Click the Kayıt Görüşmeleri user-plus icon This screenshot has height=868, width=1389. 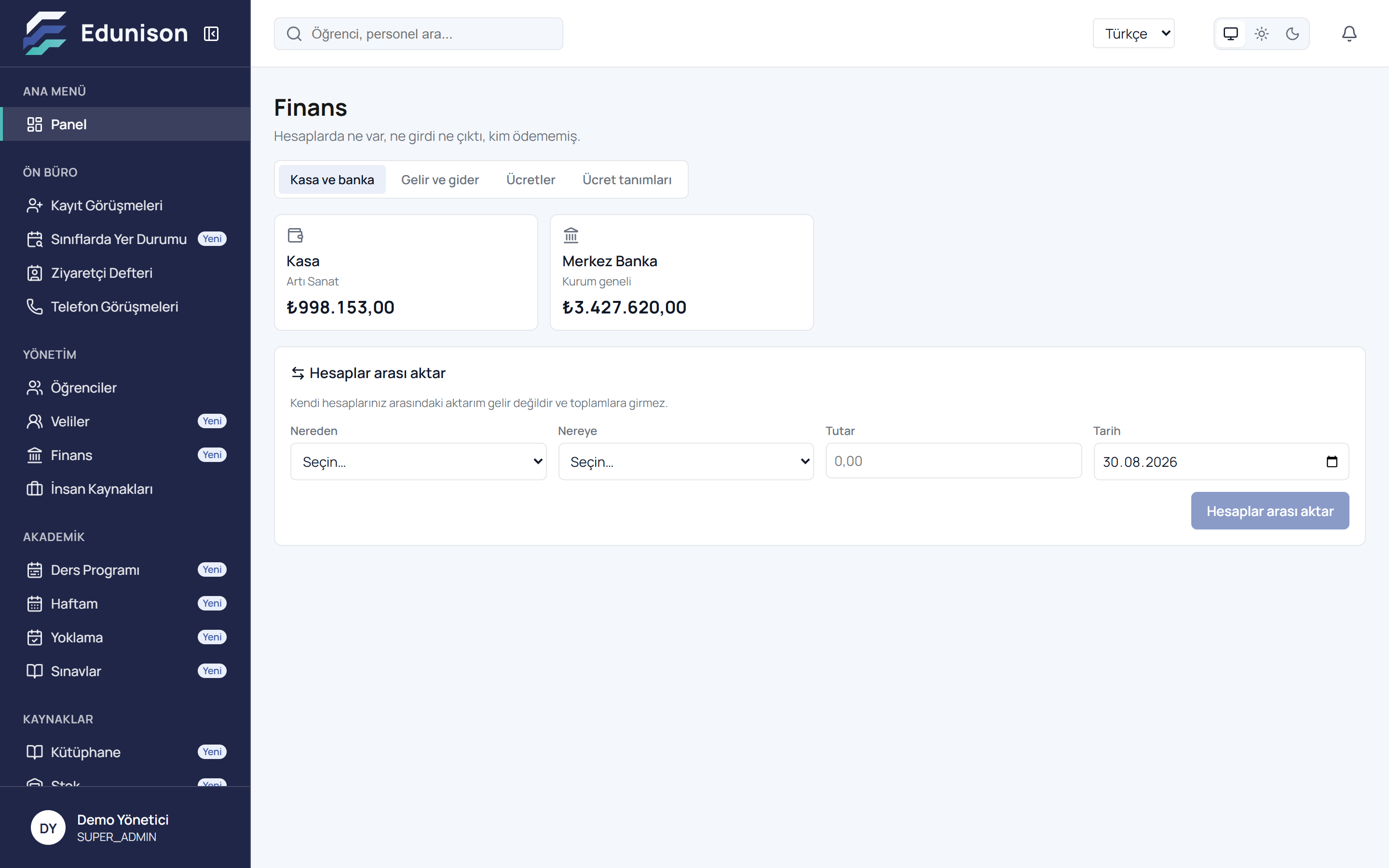34,205
